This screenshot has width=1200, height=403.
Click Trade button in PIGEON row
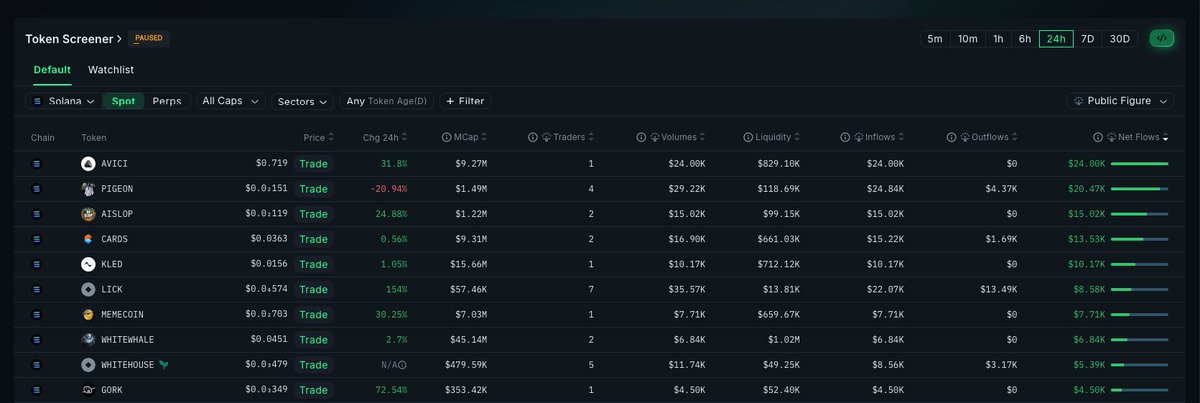(x=313, y=188)
